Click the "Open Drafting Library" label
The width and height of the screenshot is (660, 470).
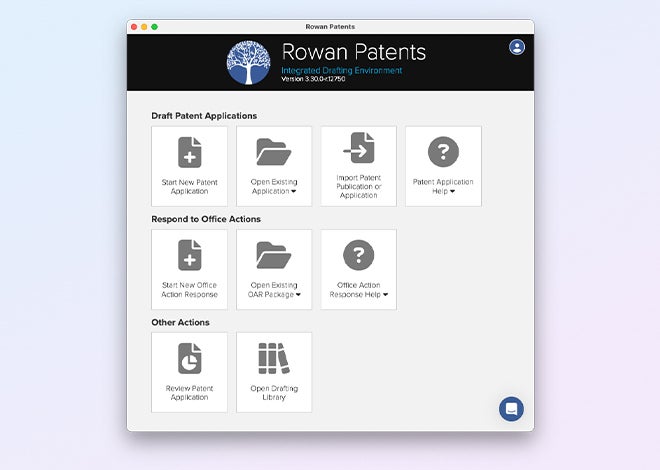point(274,393)
